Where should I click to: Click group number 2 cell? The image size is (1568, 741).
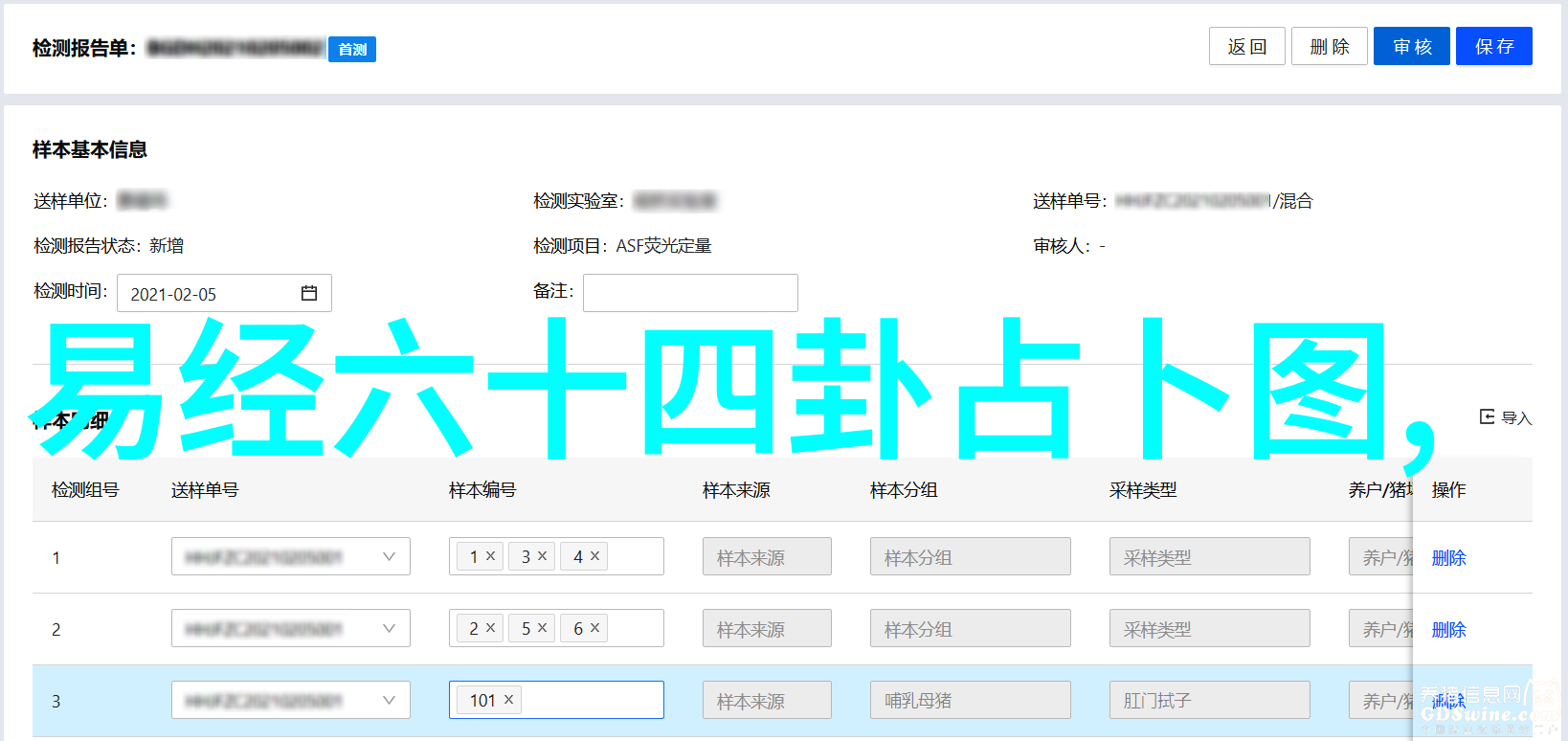point(56,629)
